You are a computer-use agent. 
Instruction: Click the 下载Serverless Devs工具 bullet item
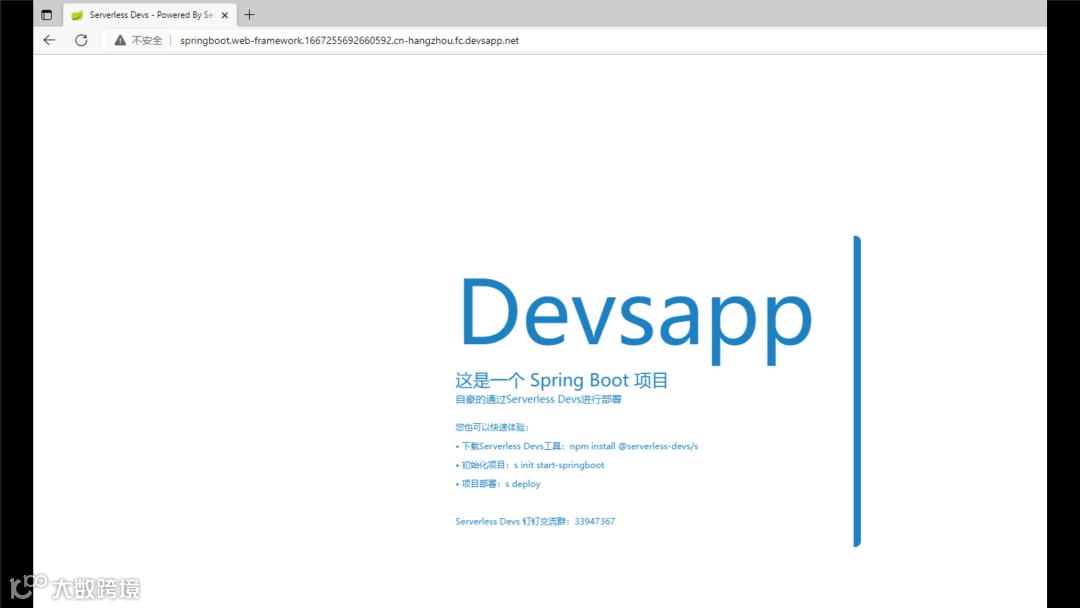(x=510, y=445)
